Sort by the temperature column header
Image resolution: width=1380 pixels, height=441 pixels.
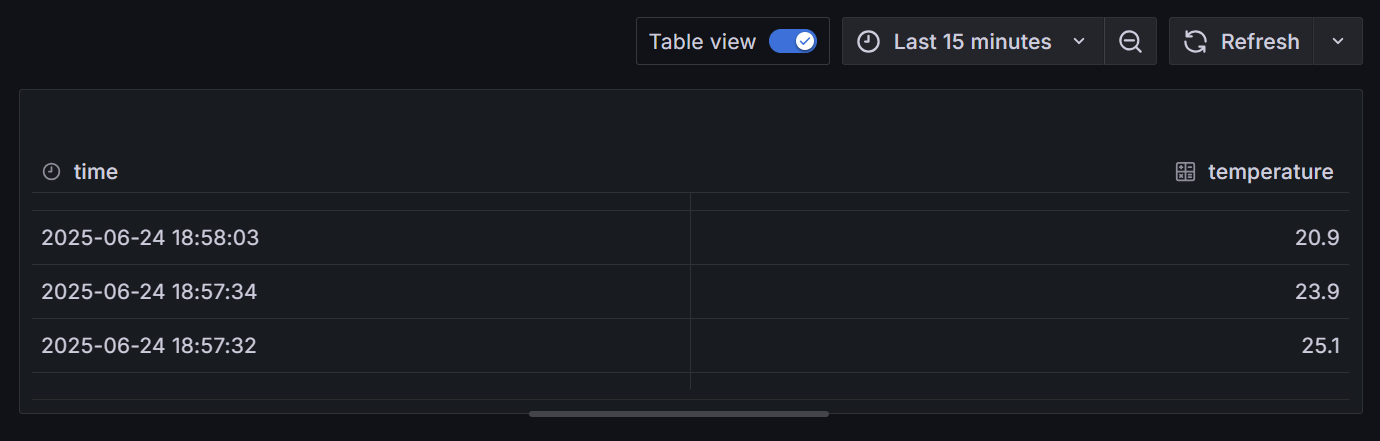(1270, 172)
